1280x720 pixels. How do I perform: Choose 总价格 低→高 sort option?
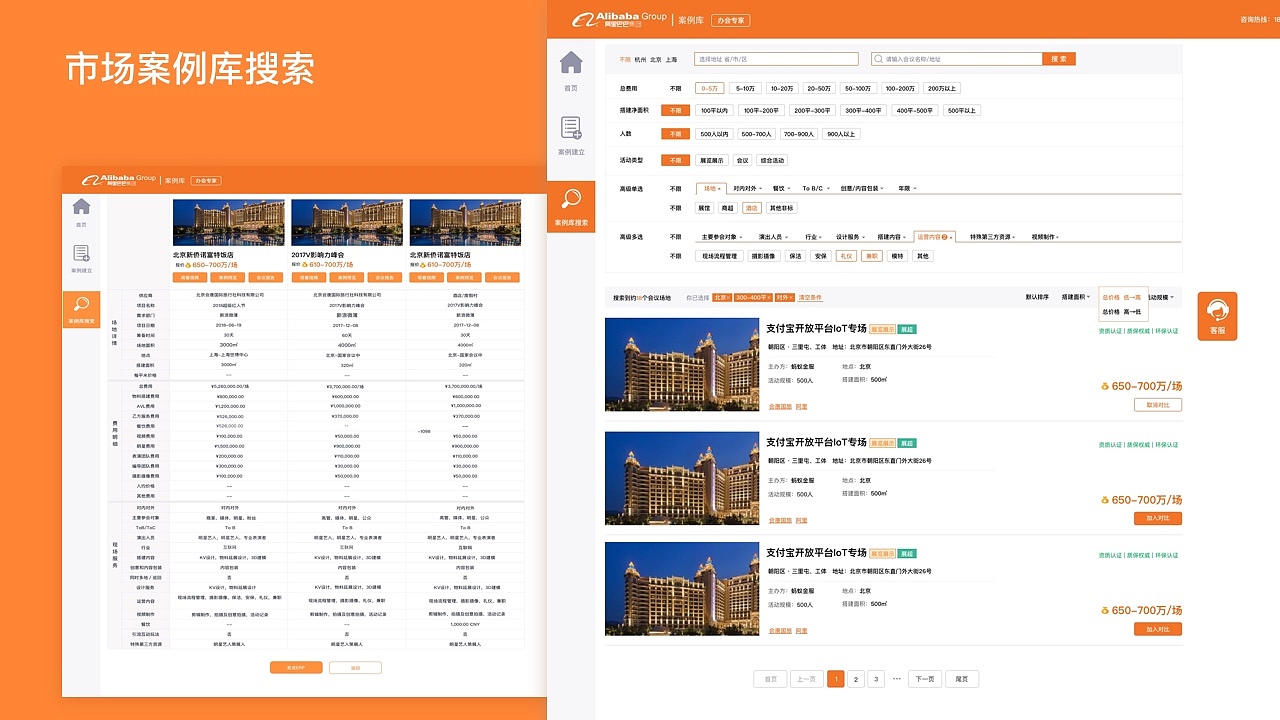[x=1121, y=298]
